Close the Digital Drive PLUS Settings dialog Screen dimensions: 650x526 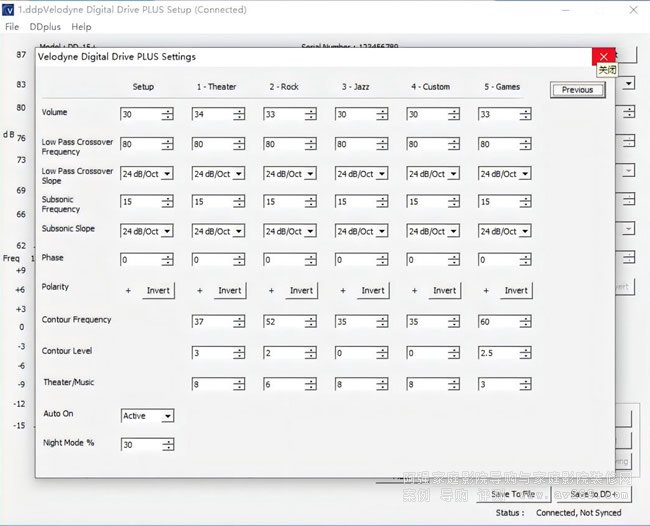click(x=603, y=56)
